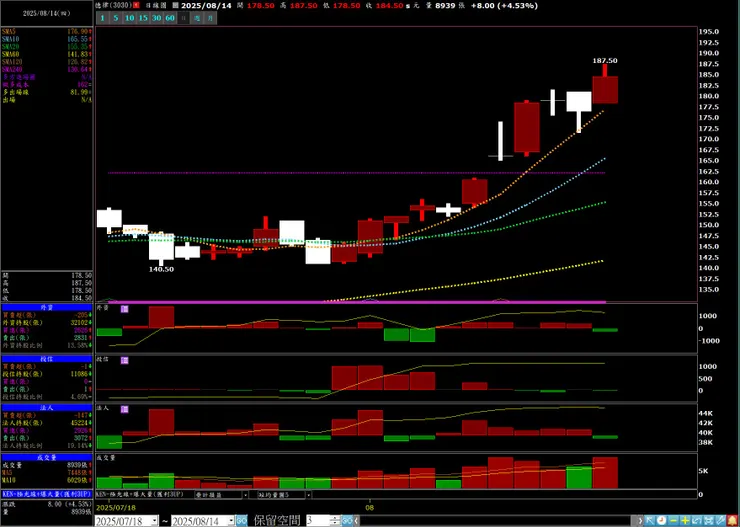740x527 pixels.
Task: Switch to the 1-minute timeframe
Action: [102, 18]
